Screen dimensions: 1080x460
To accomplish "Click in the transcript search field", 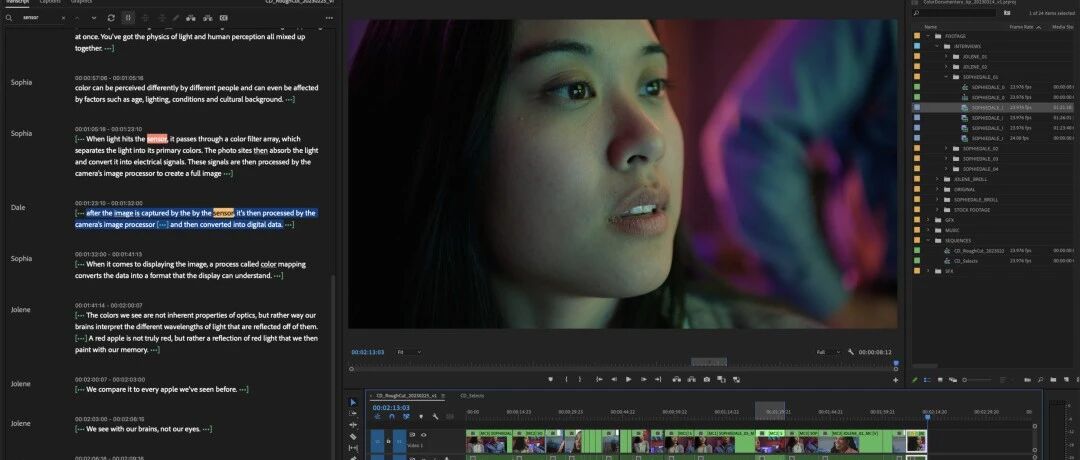I will pos(40,18).
